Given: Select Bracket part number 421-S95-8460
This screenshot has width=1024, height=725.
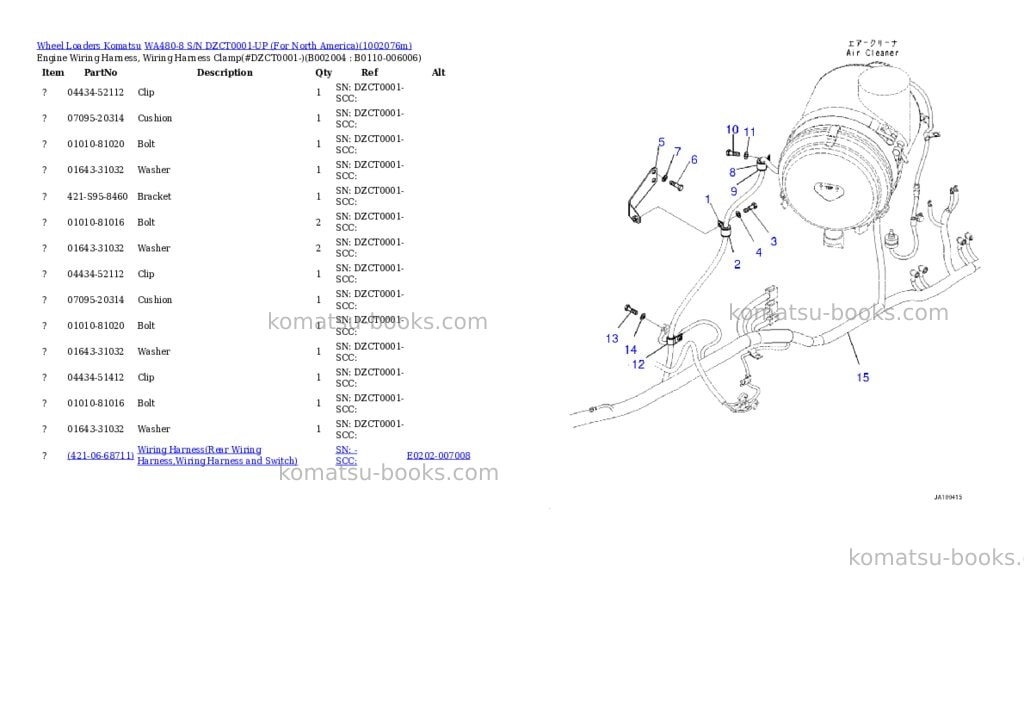Looking at the screenshot, I should (97, 197).
